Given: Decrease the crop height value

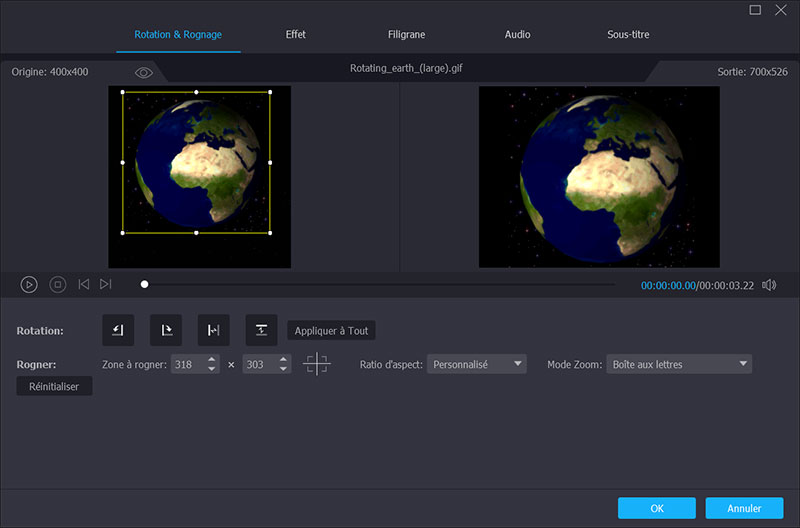Looking at the screenshot, I should pyautogui.click(x=283, y=370).
